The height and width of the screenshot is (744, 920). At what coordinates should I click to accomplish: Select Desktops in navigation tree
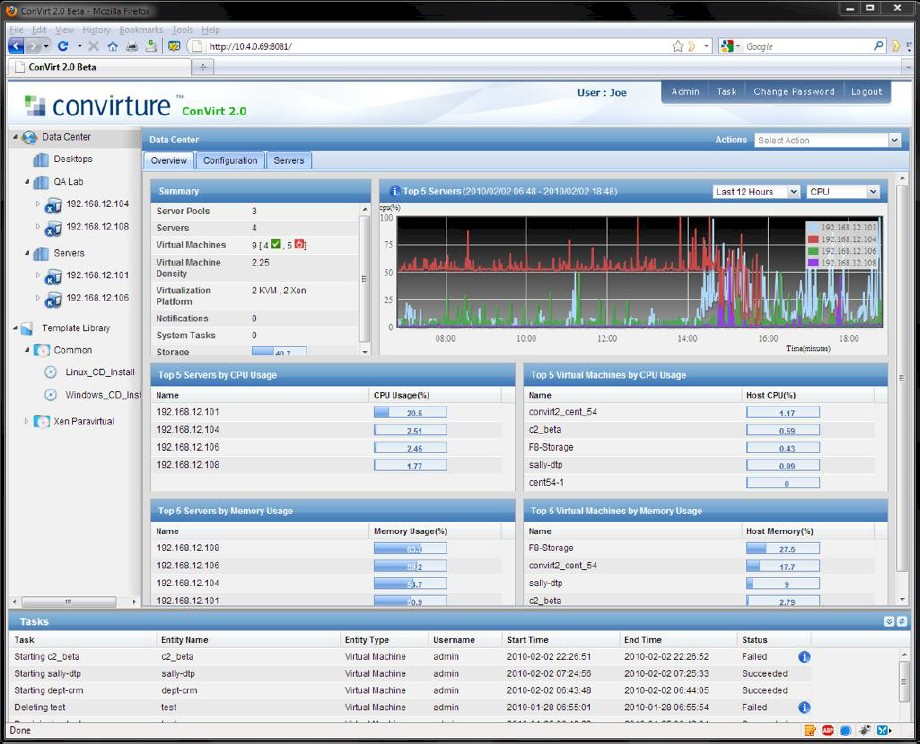(73, 159)
